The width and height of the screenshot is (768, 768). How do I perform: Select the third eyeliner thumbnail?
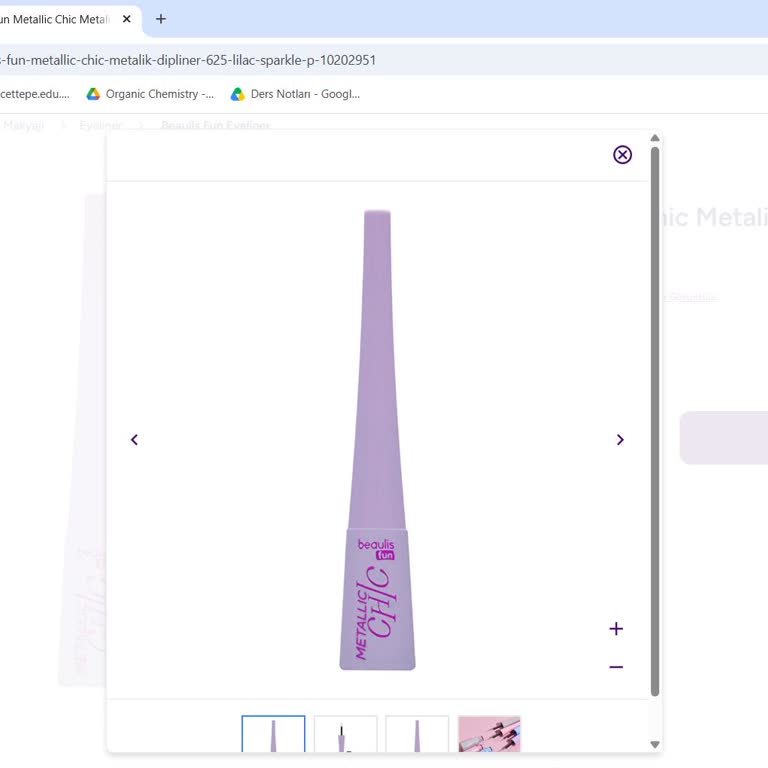[x=417, y=734]
